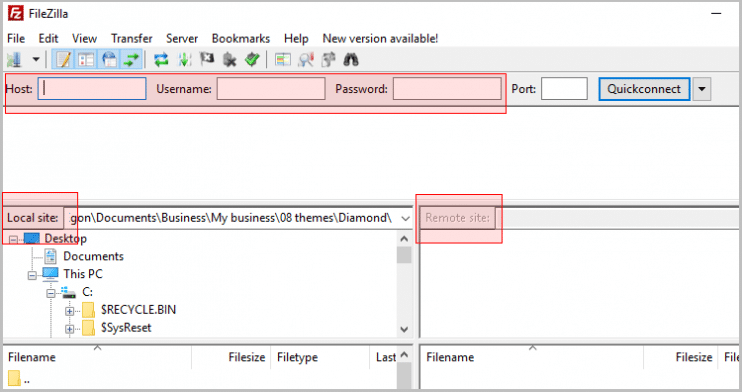Open directory listing filters icon
This screenshot has width=742, height=392.
pos(283,60)
